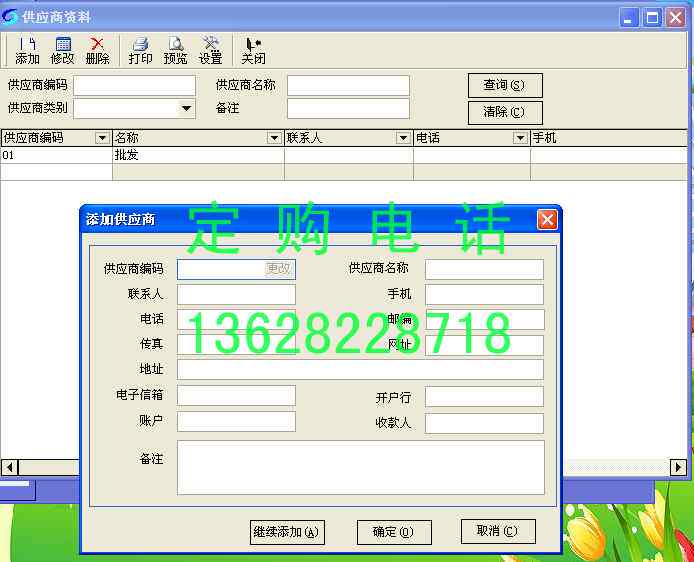Click the 关闭 (Close) toolbar icon

pos(253,50)
